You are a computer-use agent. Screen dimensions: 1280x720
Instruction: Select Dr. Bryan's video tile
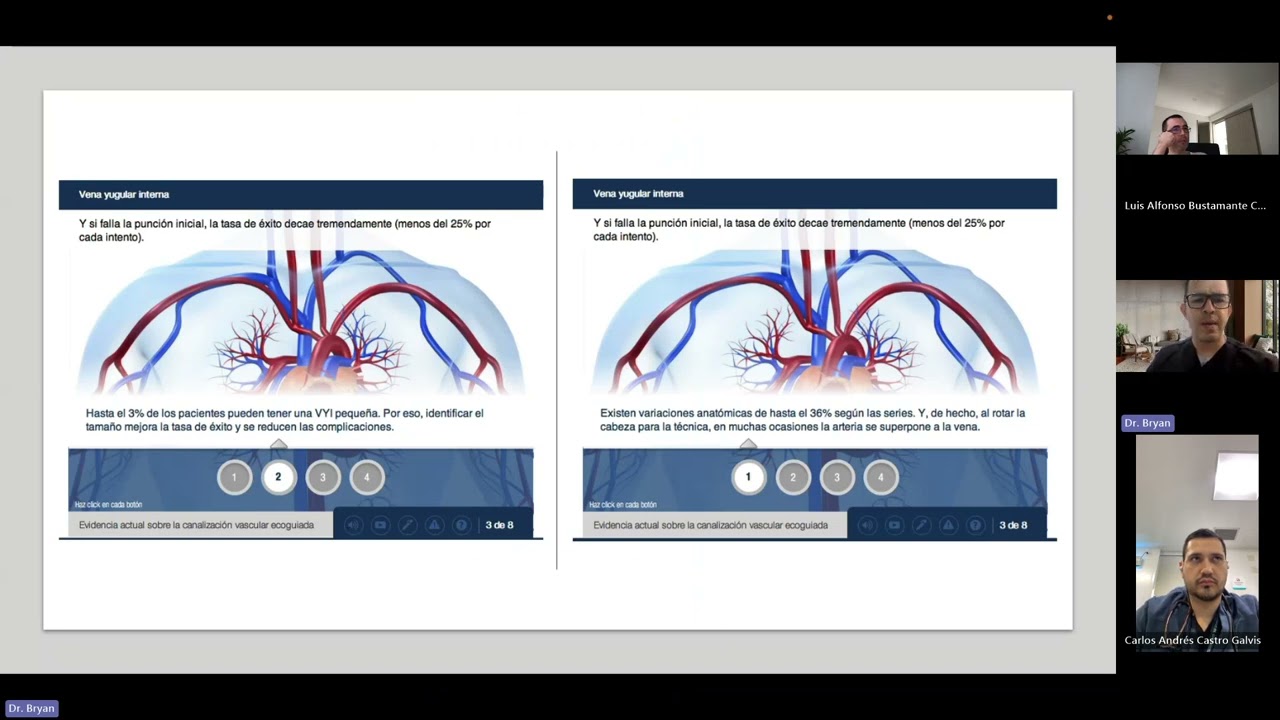[x=1197, y=326]
